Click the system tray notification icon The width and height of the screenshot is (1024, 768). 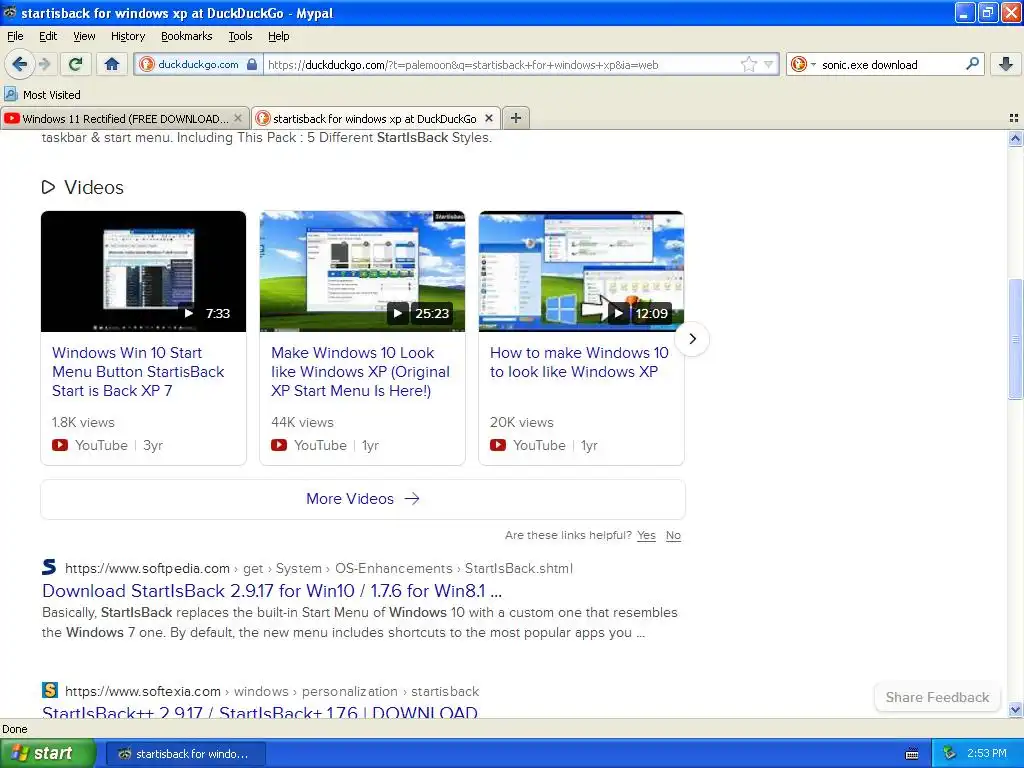tap(949, 754)
